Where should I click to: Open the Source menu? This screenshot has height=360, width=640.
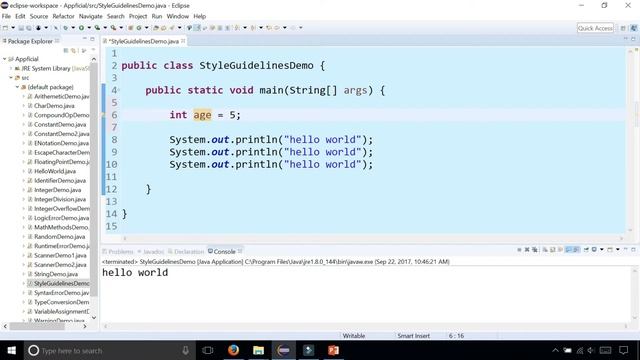39,16
